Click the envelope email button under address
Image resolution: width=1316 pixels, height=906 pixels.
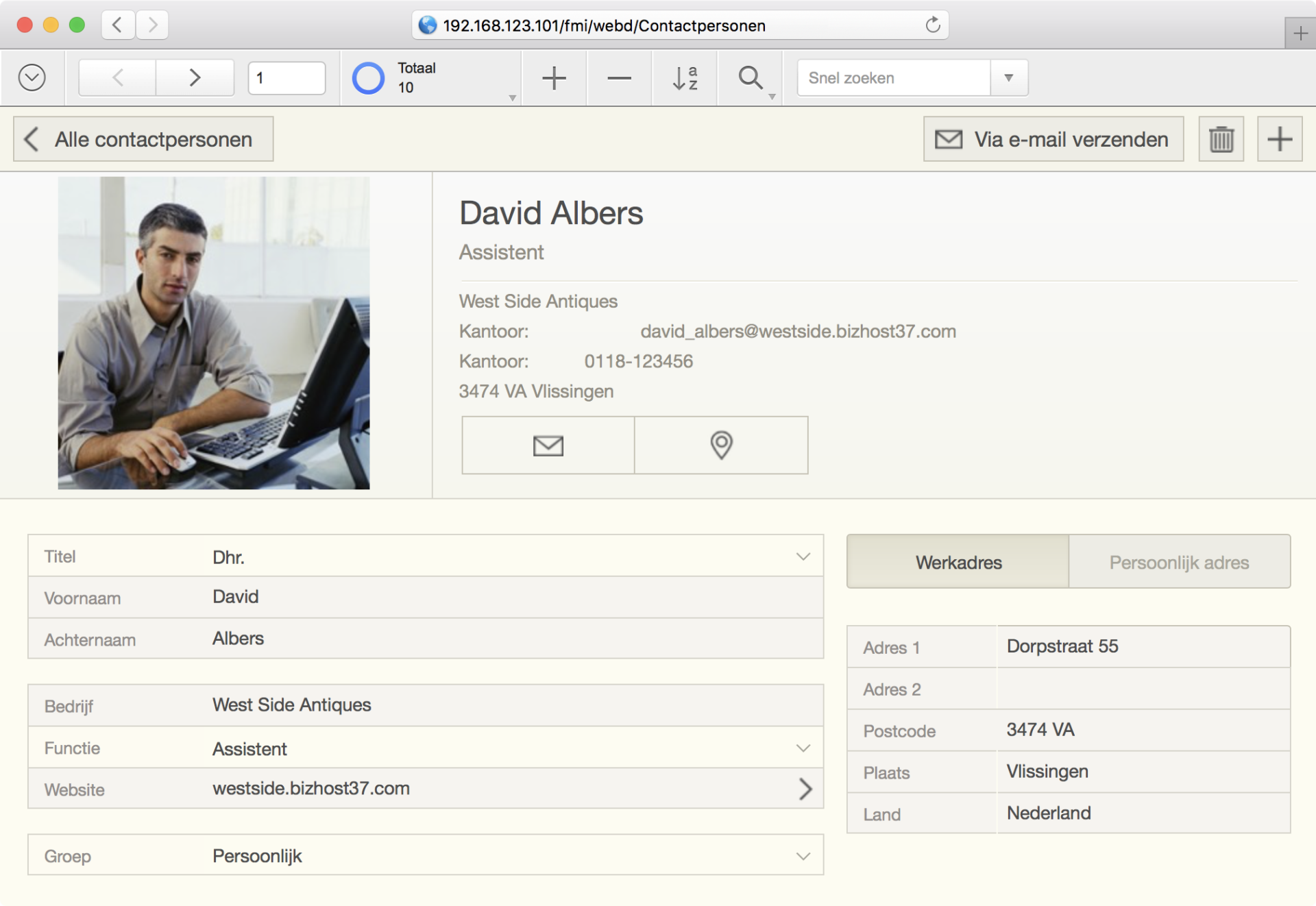click(548, 445)
